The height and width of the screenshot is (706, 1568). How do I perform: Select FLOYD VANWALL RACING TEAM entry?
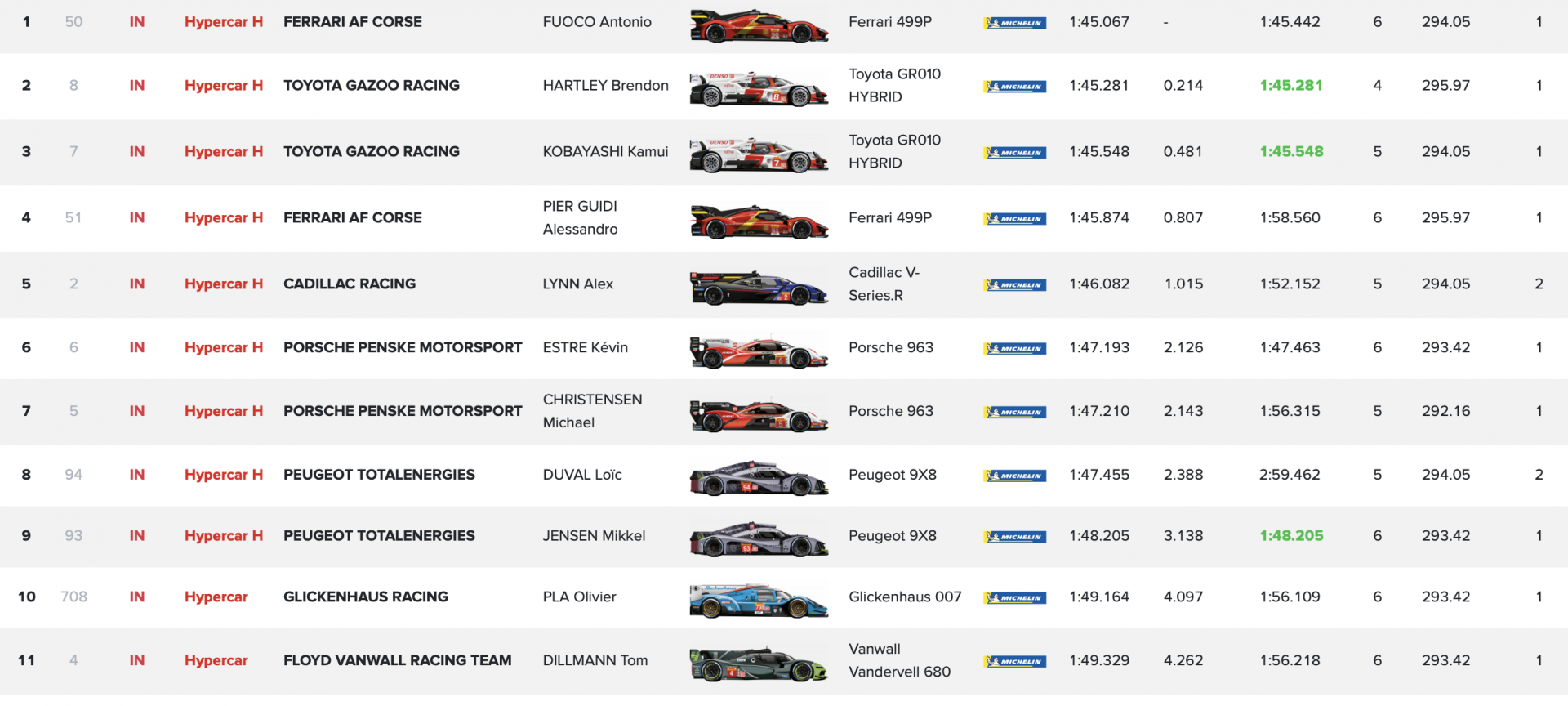pyautogui.click(x=397, y=660)
